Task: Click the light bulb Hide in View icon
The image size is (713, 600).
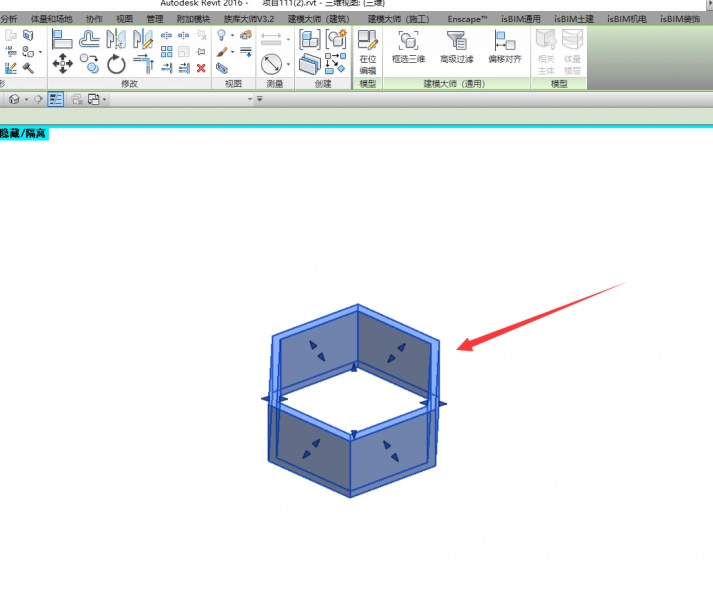Action: coord(221,35)
